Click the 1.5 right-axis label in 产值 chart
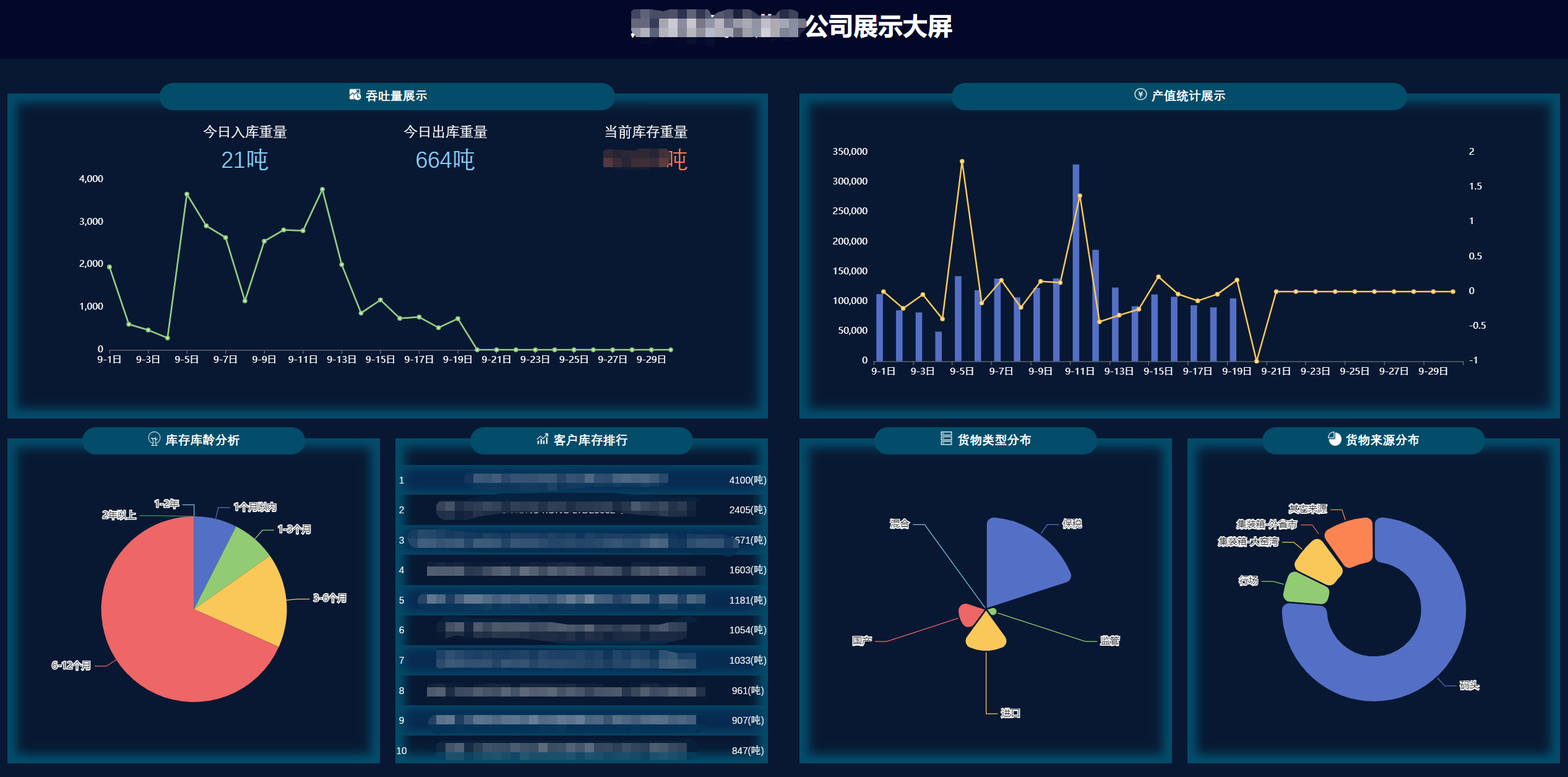The width and height of the screenshot is (1568, 777). tap(1475, 186)
